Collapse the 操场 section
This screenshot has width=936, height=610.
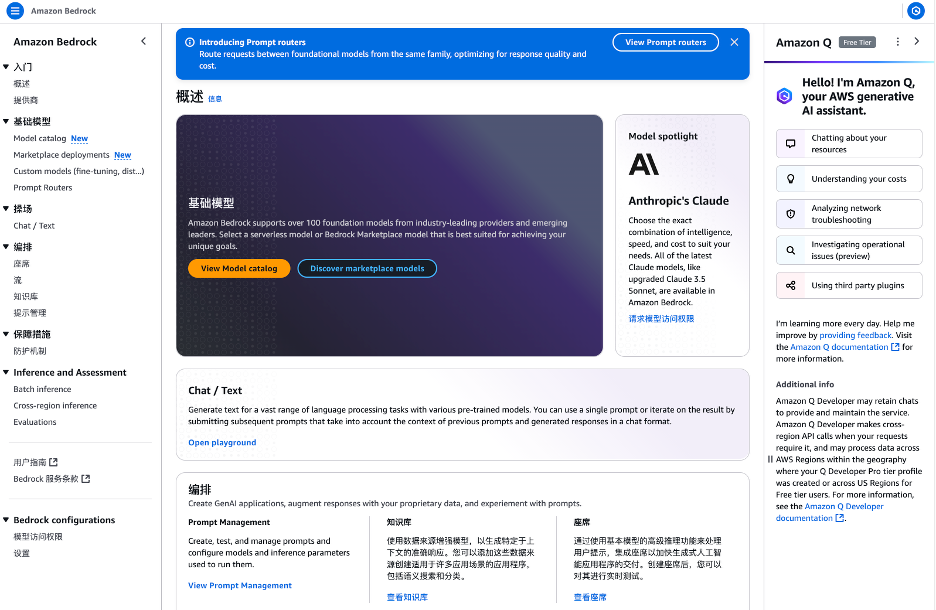6,208
